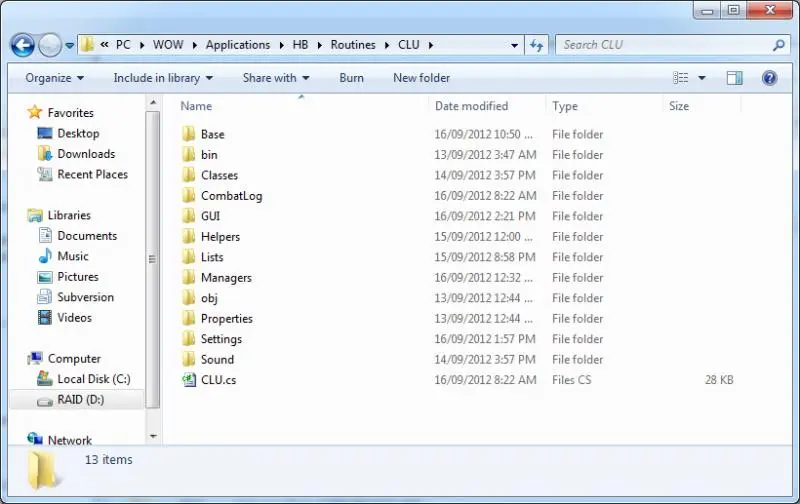Sort by Date modified column header
Image resolution: width=800 pixels, height=504 pixels.
point(471,106)
